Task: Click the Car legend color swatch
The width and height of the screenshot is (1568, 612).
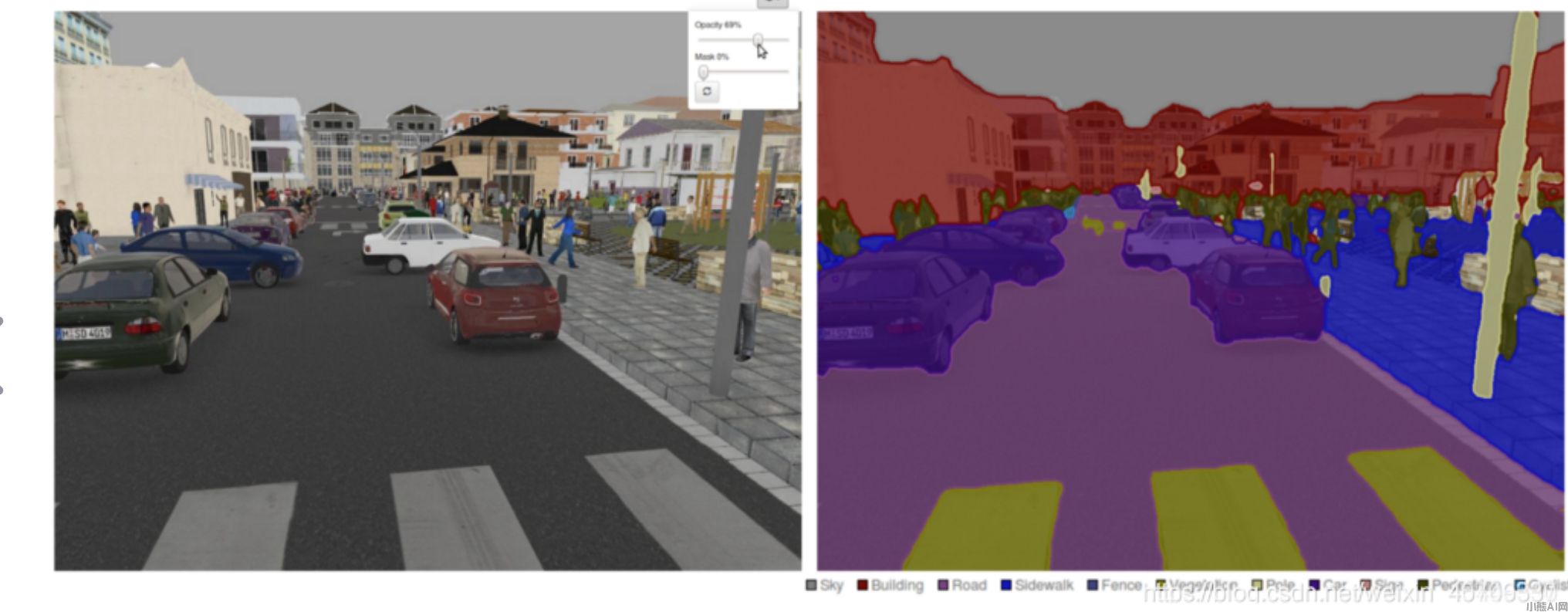Action: 1314,585
